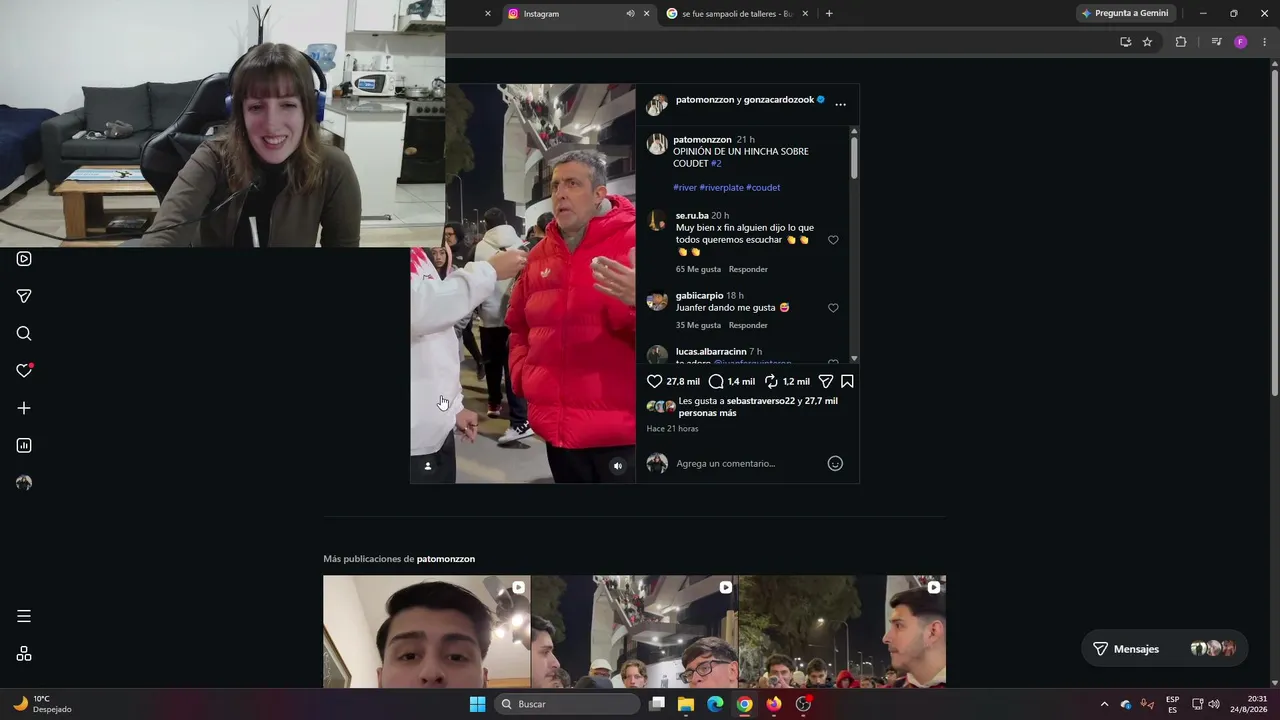The height and width of the screenshot is (720, 1280).
Task: Open Instagram notifications heart icon
Action: pos(24,371)
